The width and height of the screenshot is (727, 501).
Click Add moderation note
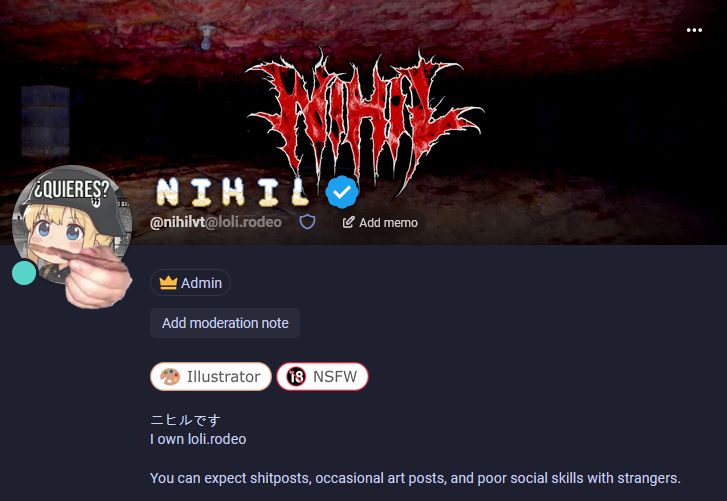point(225,323)
